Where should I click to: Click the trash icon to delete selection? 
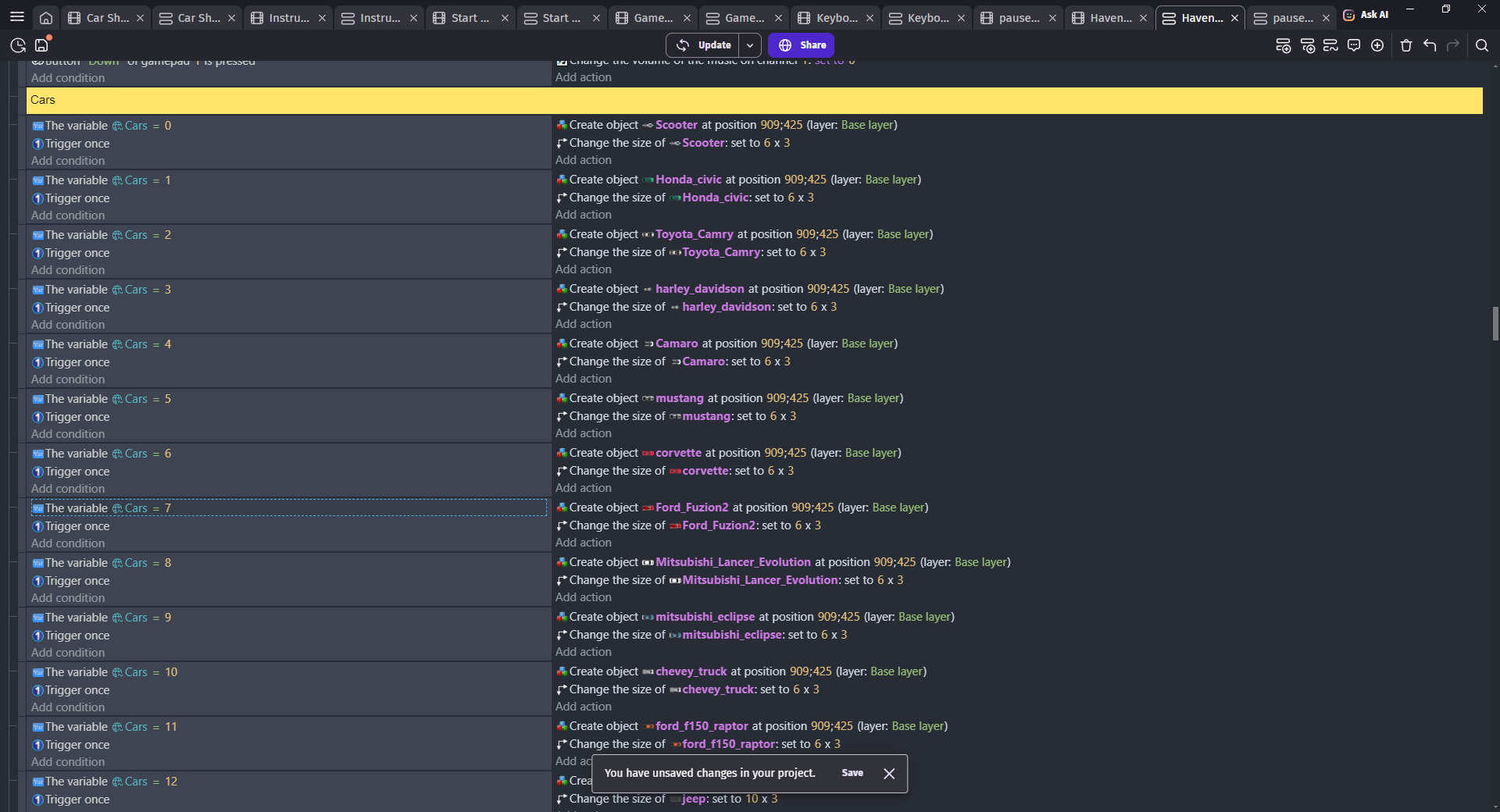[x=1406, y=45]
